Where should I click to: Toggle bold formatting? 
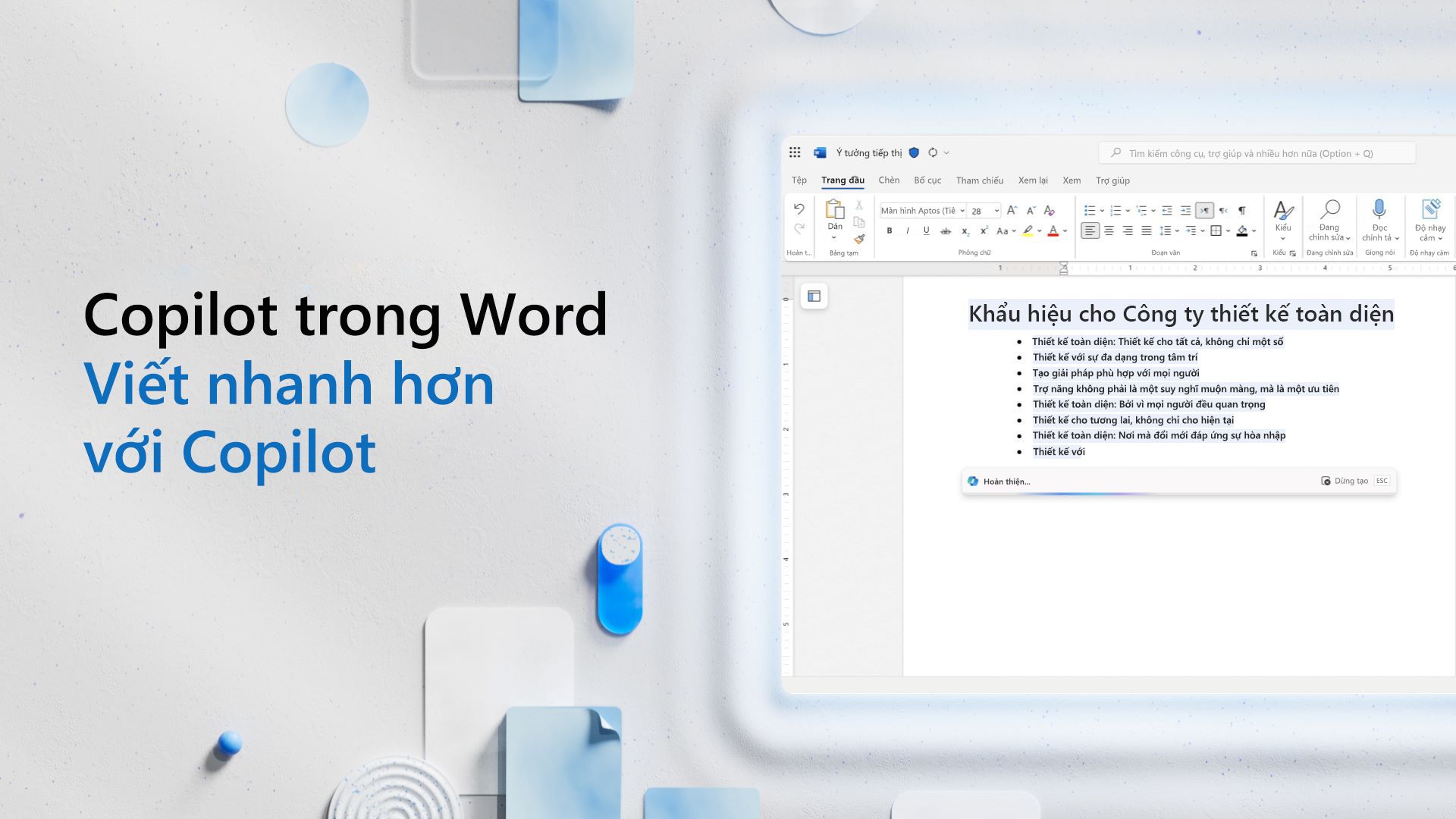(x=889, y=231)
